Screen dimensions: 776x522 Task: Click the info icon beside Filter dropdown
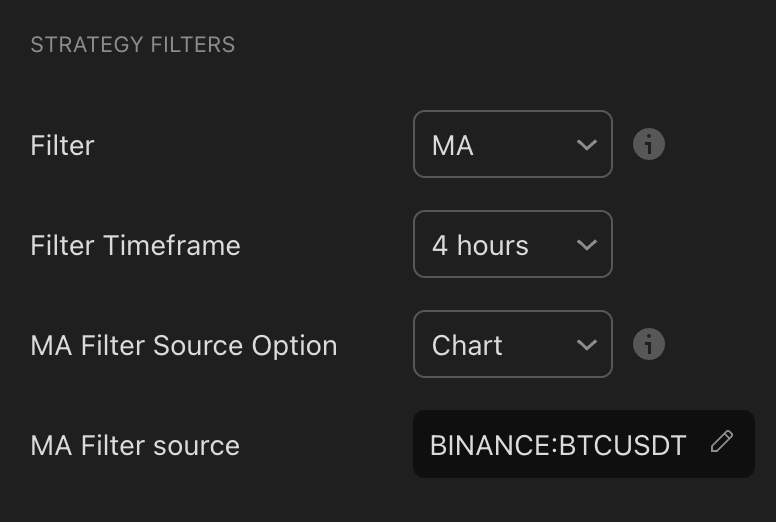648,144
